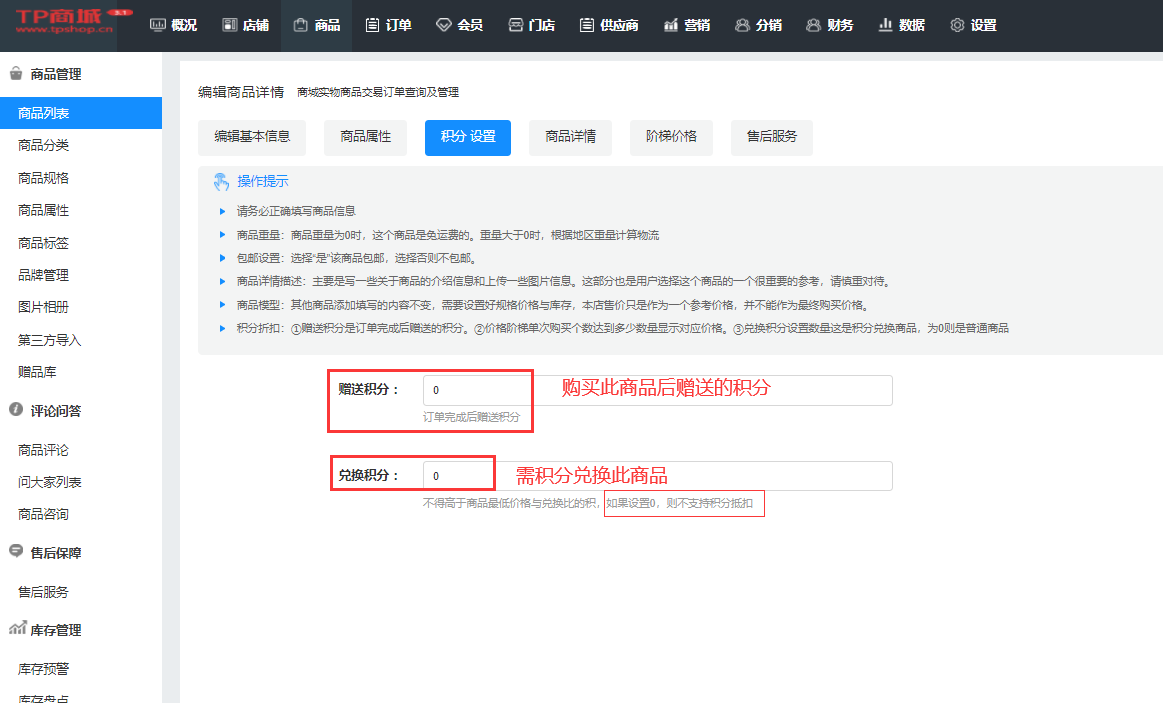Click the 营销 marketing chart icon
Image resolution: width=1163 pixels, height=703 pixels.
pos(671,25)
